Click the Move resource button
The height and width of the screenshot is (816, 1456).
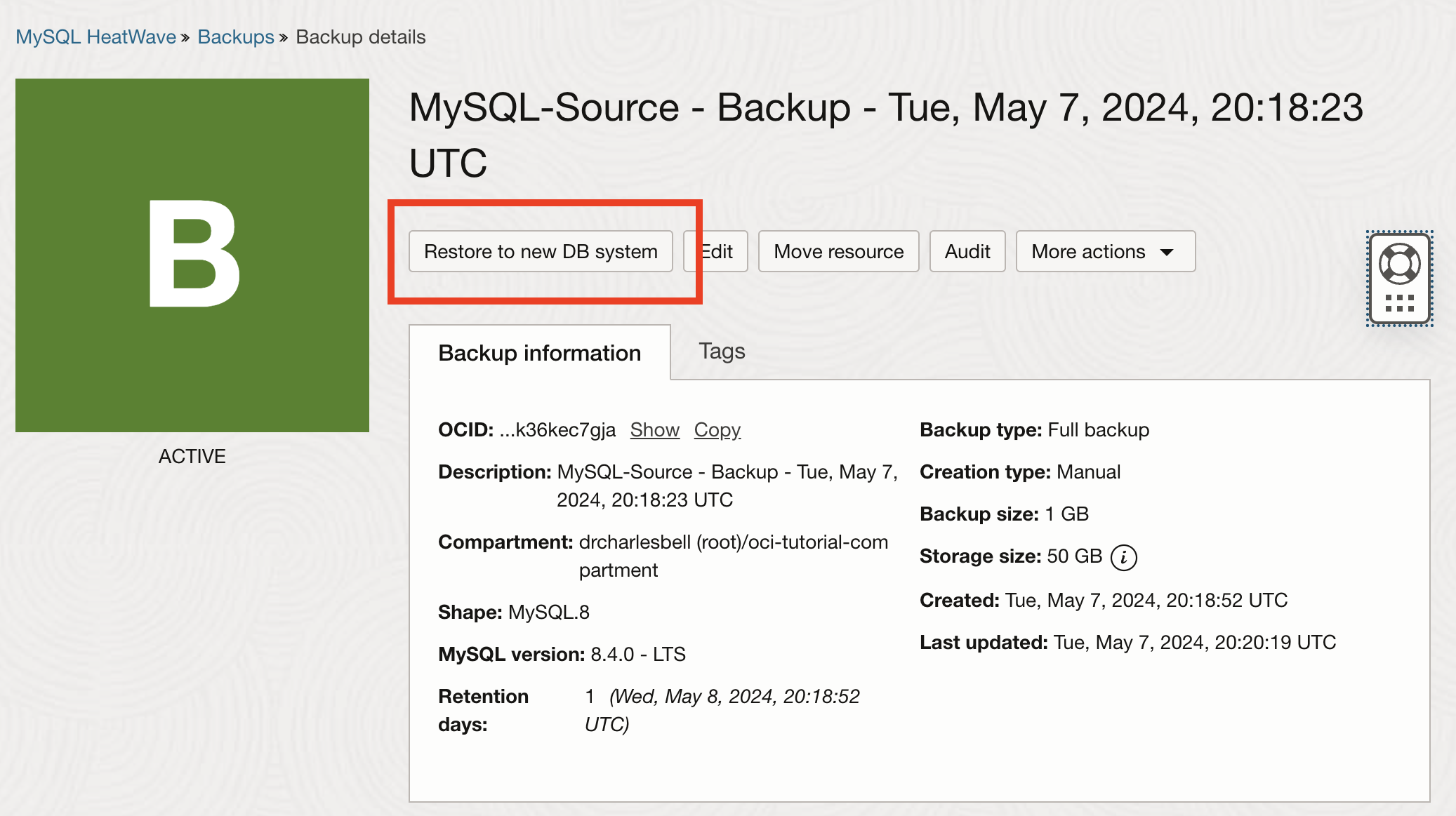(838, 251)
